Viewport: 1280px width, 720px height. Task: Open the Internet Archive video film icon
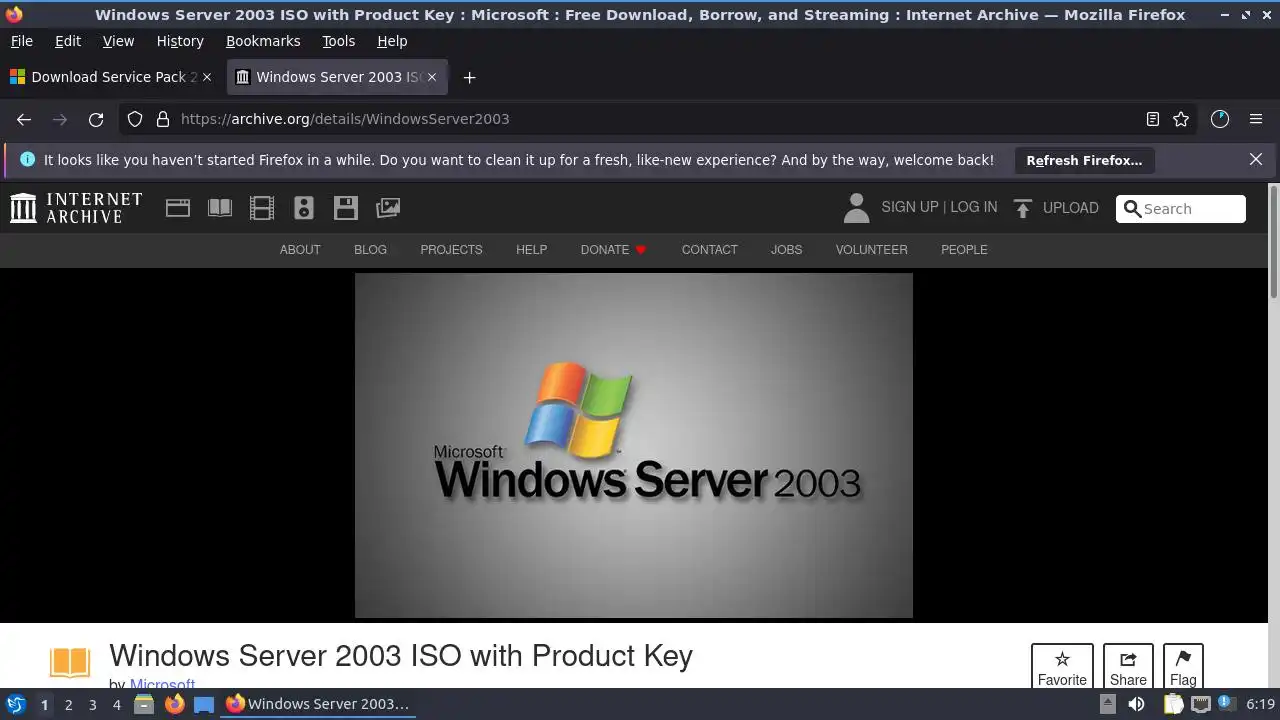coord(262,208)
